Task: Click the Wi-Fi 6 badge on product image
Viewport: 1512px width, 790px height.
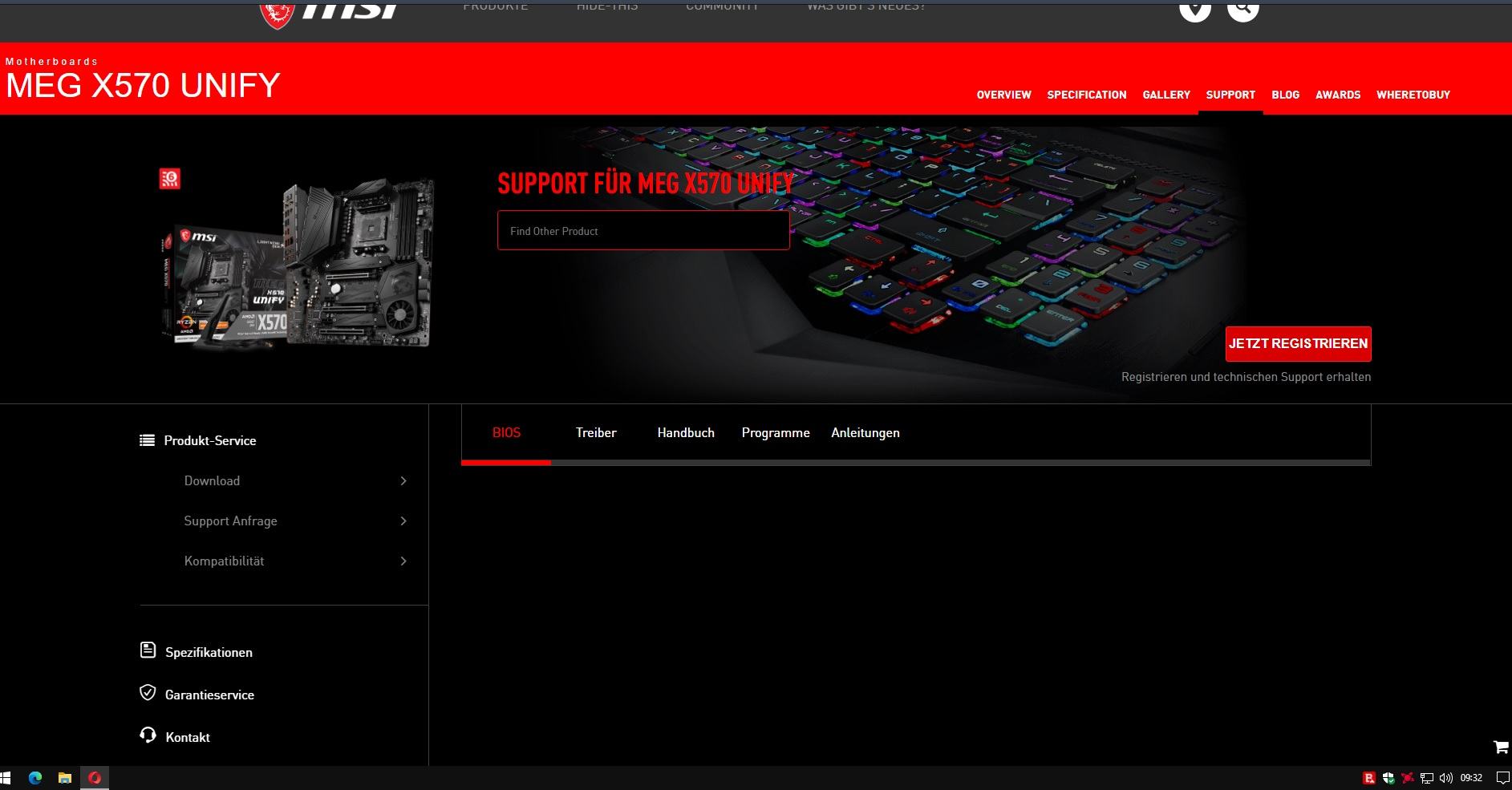Action: point(170,179)
